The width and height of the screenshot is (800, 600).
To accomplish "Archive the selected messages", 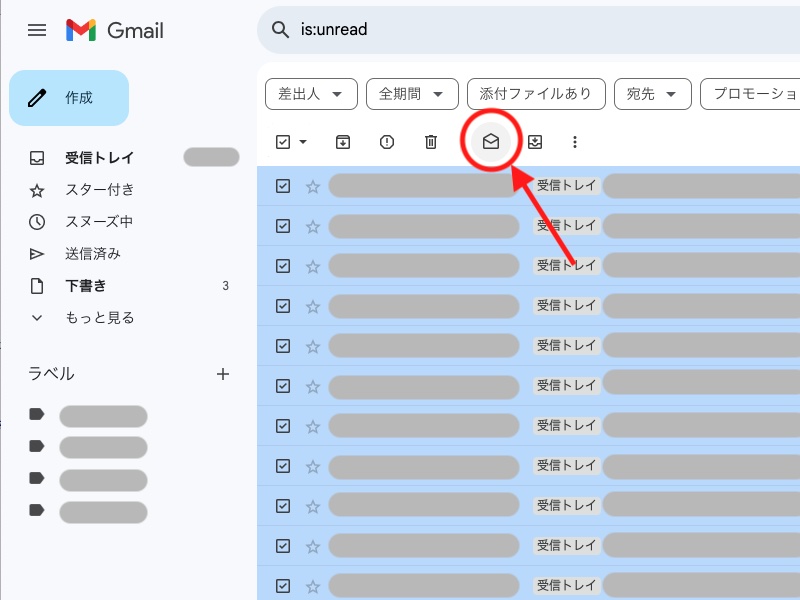I will pyautogui.click(x=342, y=141).
